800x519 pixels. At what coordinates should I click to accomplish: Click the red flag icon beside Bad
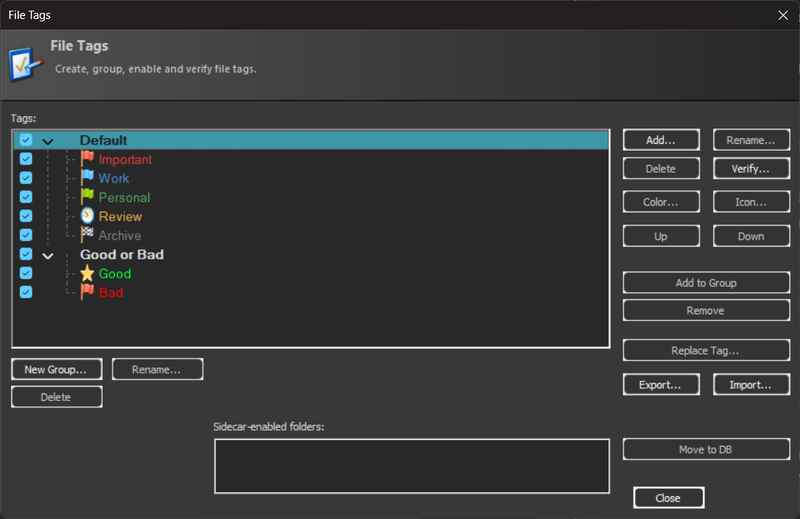(x=87, y=292)
